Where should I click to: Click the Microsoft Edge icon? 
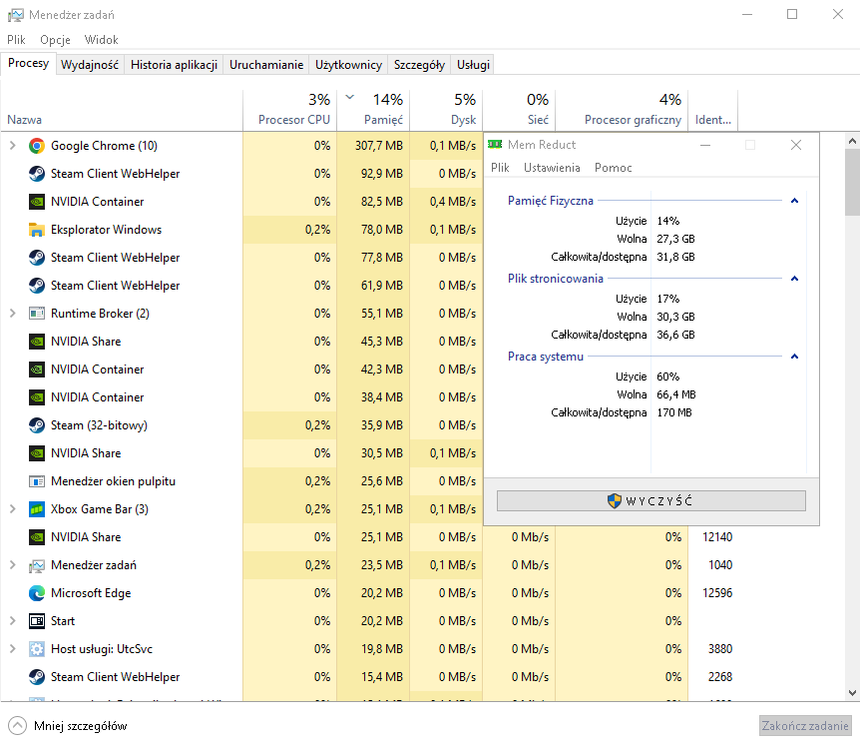pos(37,593)
